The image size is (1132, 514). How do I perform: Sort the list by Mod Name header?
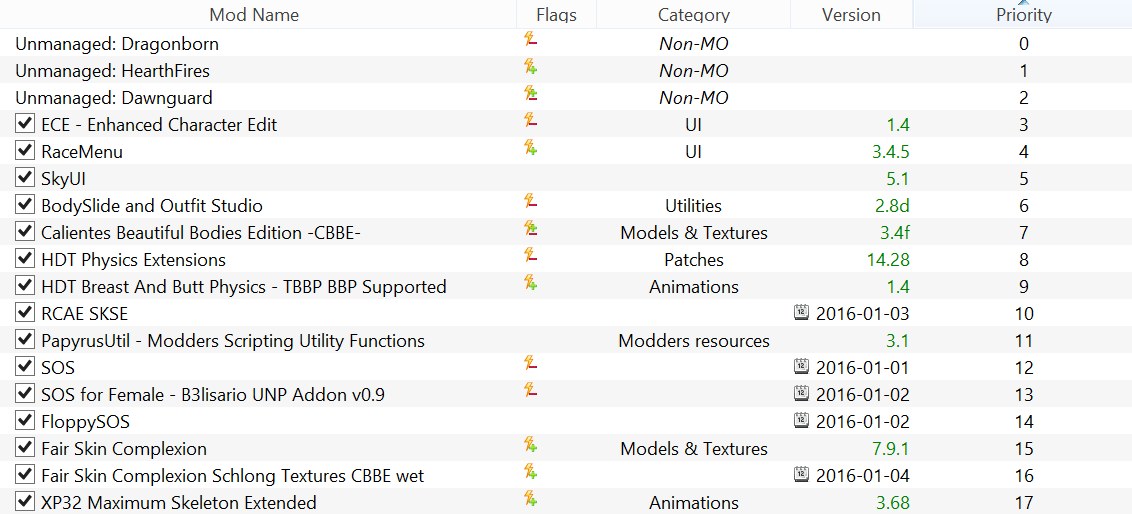254,14
